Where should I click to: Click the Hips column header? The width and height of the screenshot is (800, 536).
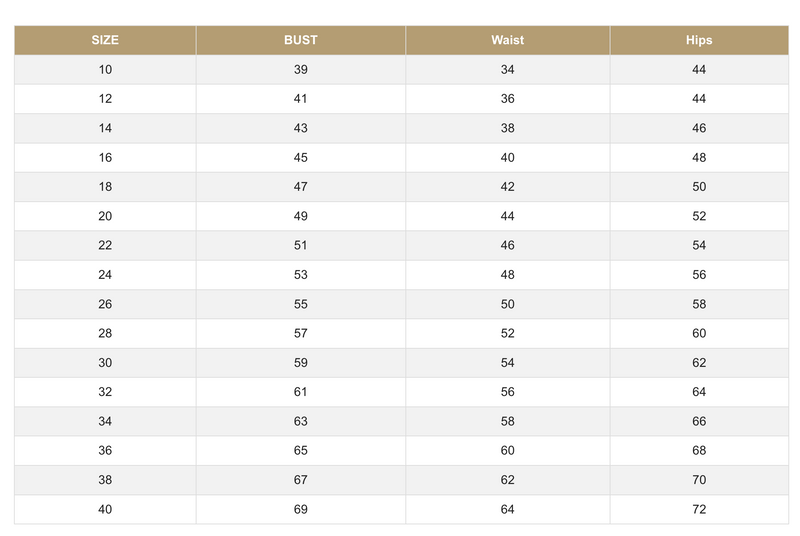coord(699,40)
